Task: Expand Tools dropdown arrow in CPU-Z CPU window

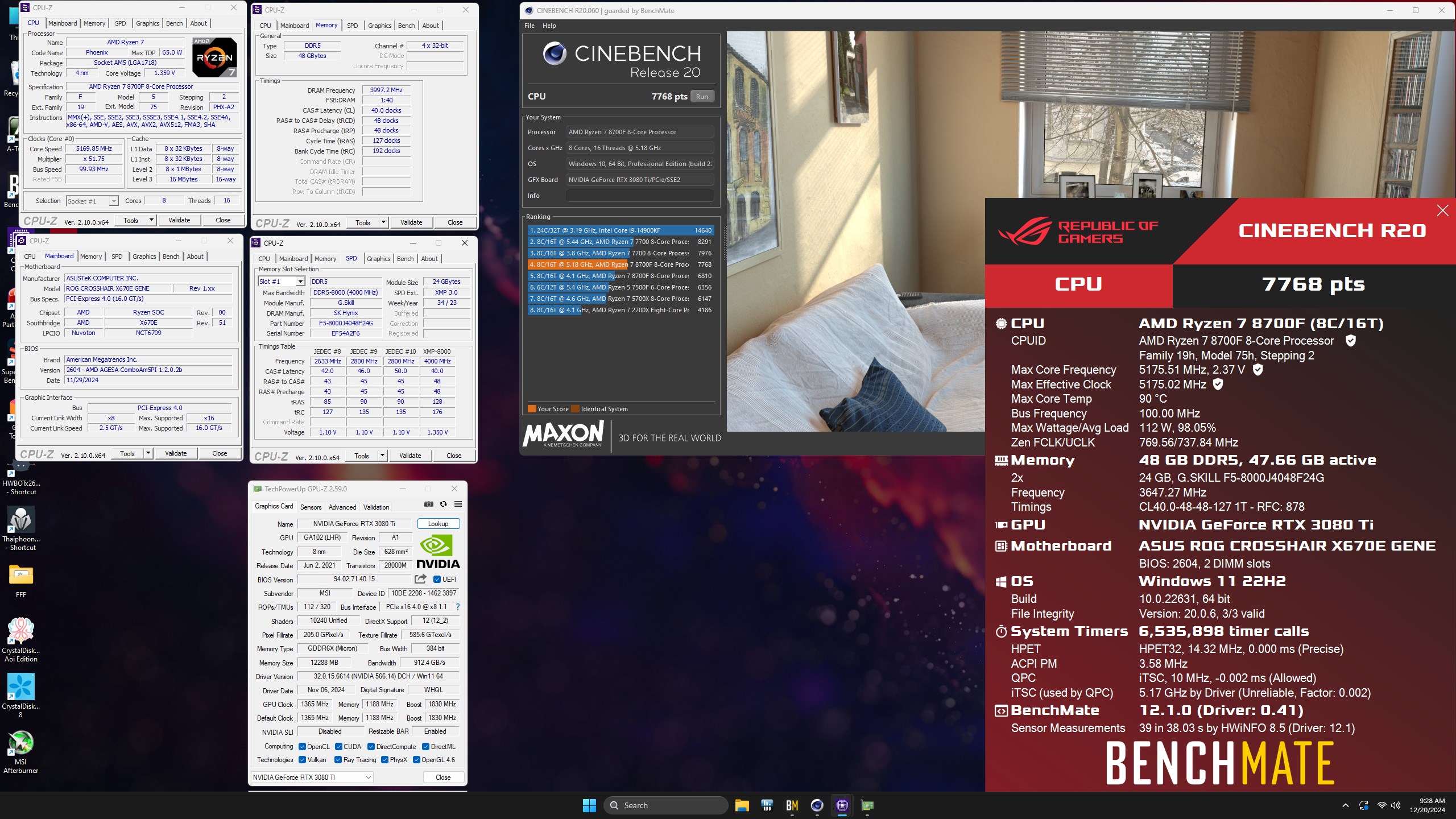Action: (x=151, y=220)
